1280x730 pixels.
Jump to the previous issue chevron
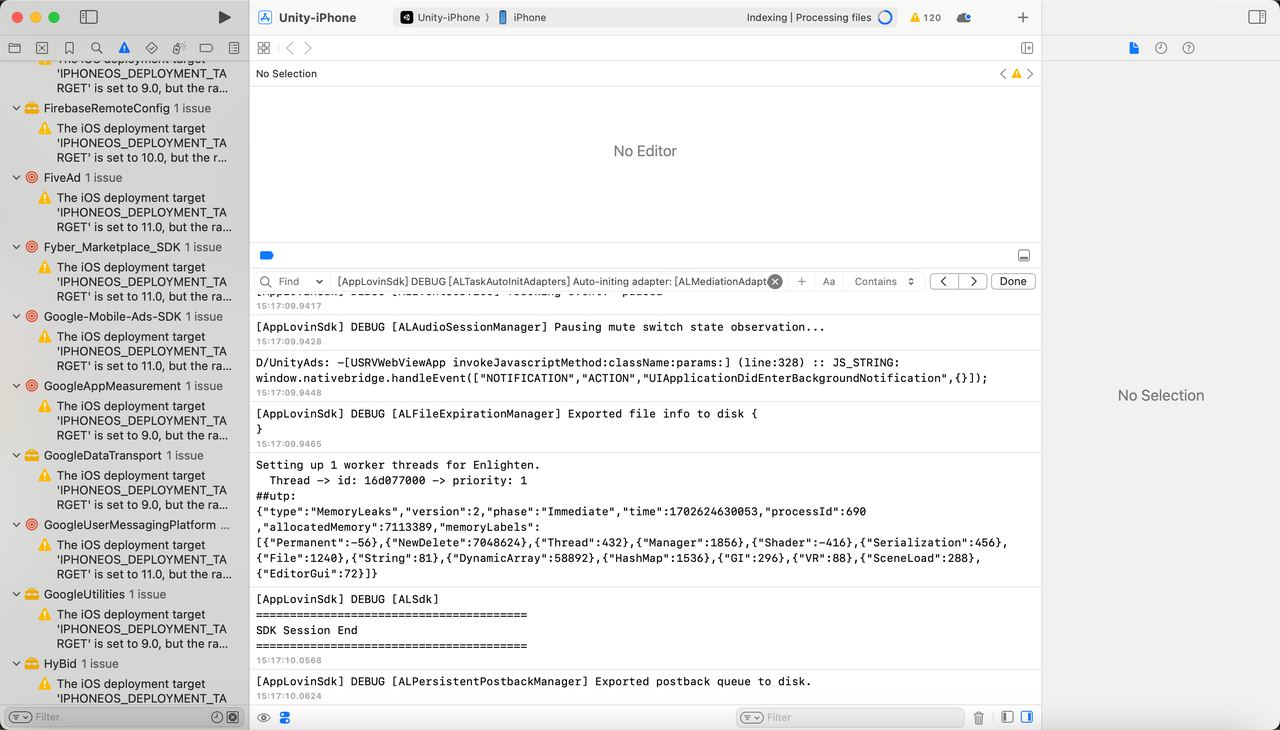coord(1004,74)
